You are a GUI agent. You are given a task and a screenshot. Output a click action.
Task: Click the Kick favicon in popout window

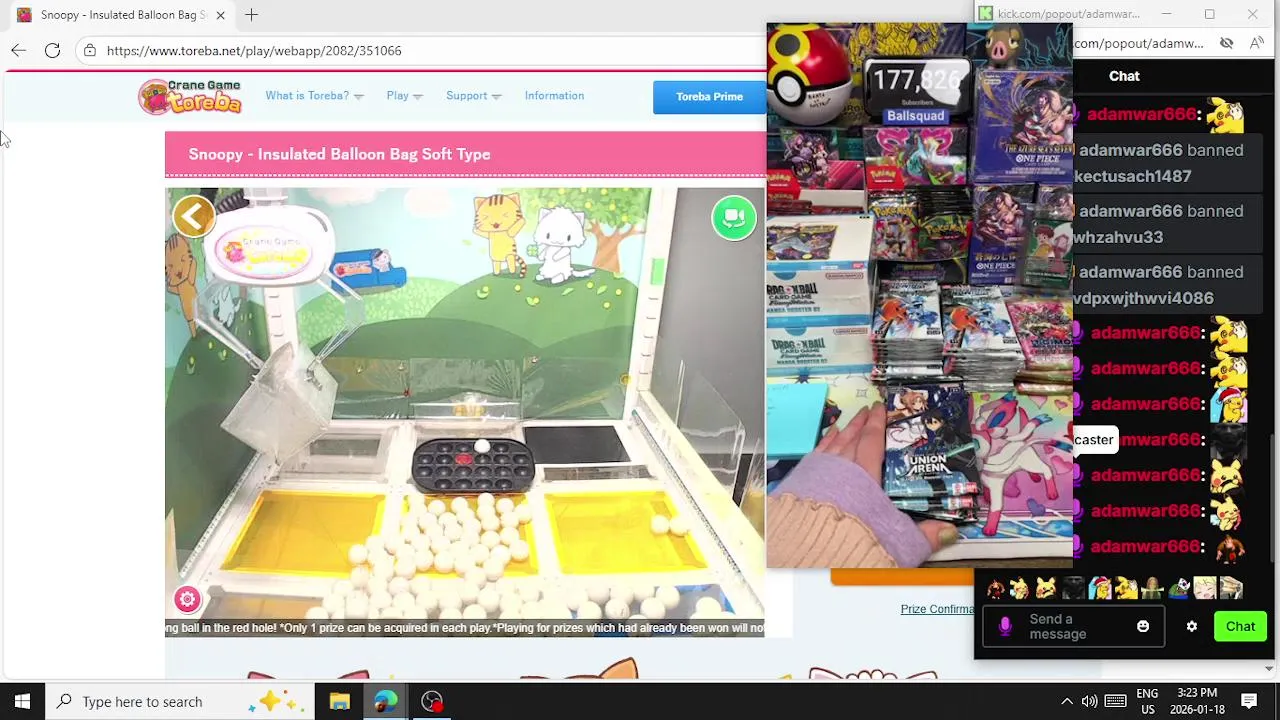click(986, 14)
